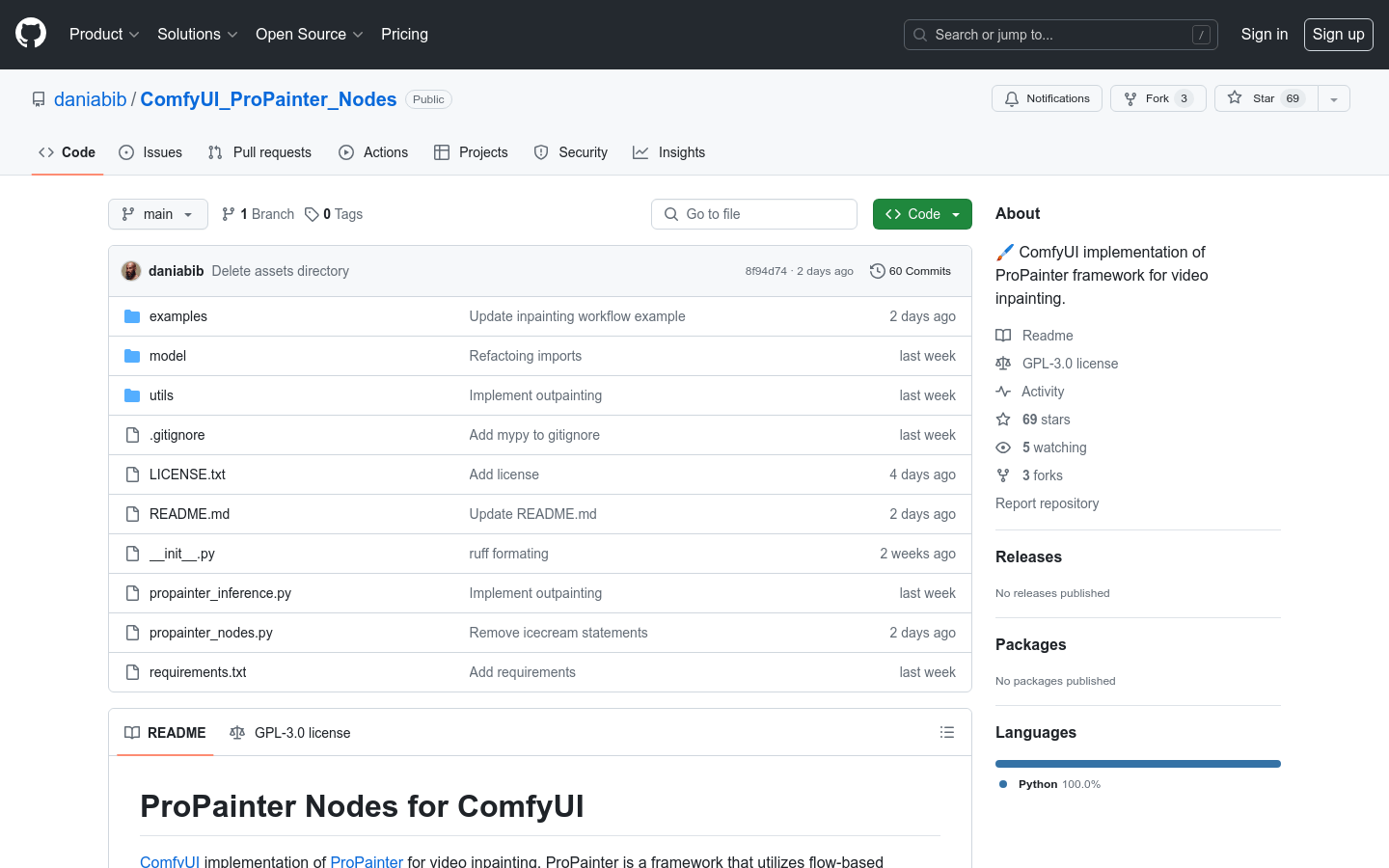Screen dimensions: 1389x868
Task: Click the Python language percentage bar
Action: click(1138, 763)
